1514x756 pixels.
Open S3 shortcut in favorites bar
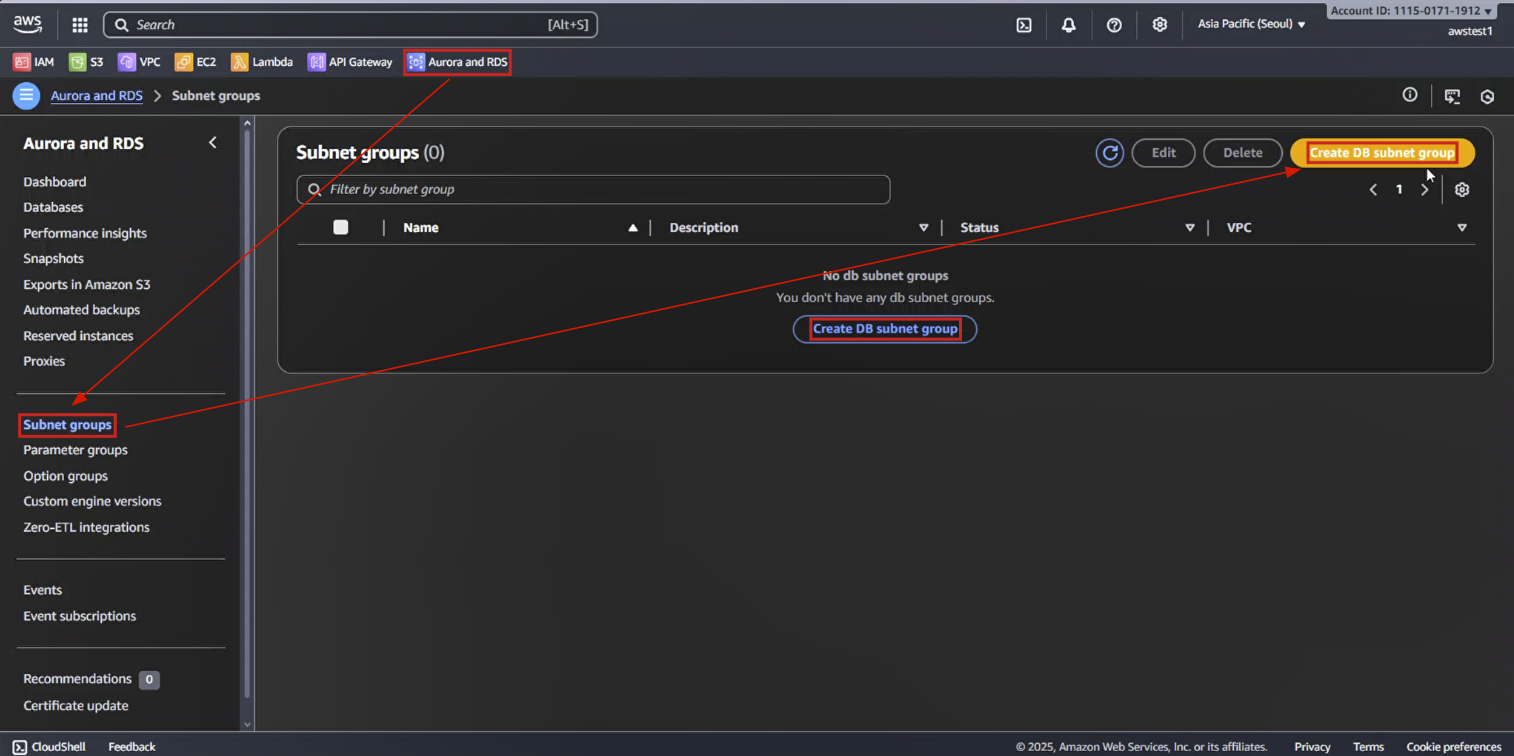point(86,62)
